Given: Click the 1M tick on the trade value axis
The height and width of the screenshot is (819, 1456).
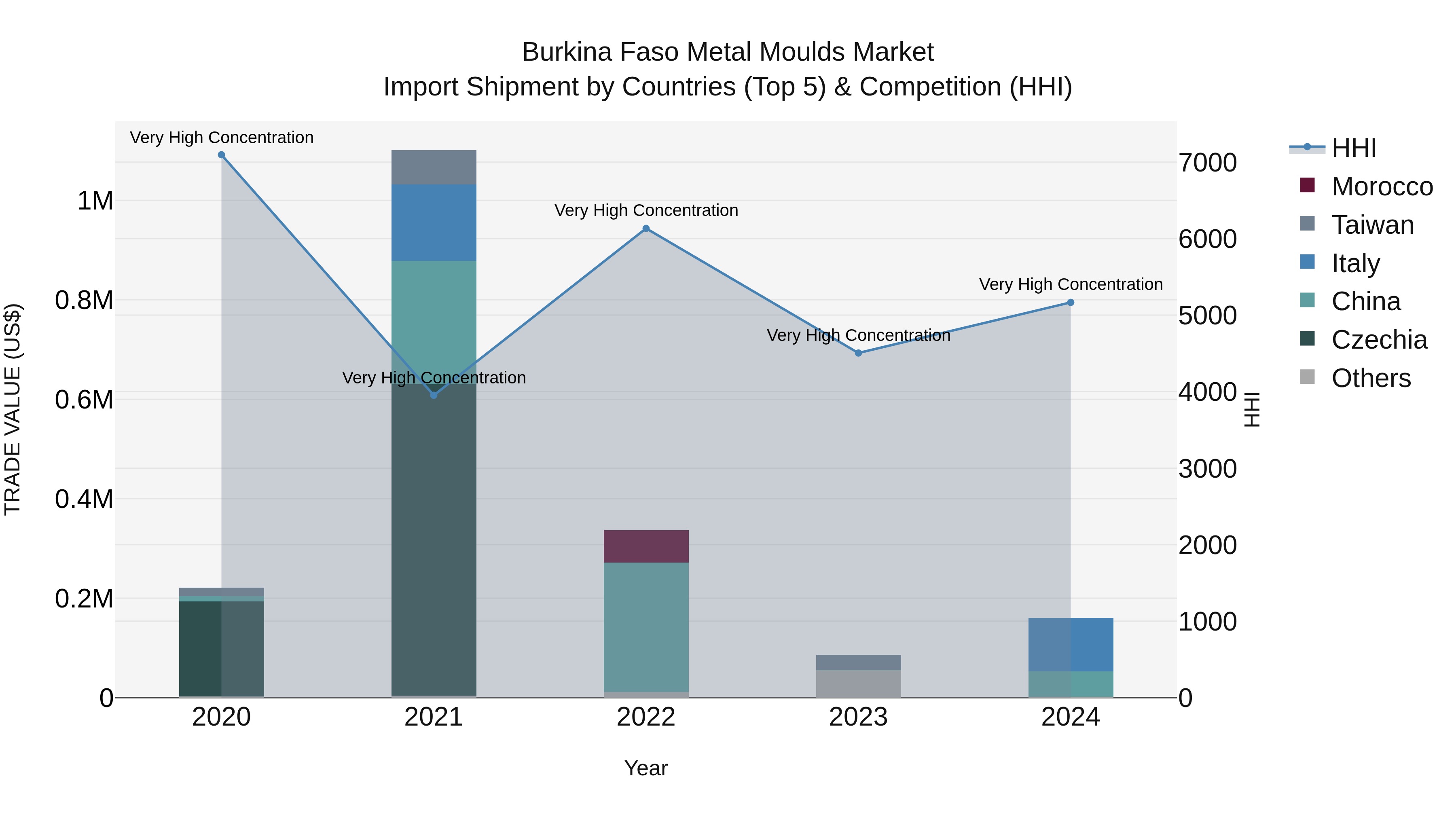Looking at the screenshot, I should tap(95, 201).
